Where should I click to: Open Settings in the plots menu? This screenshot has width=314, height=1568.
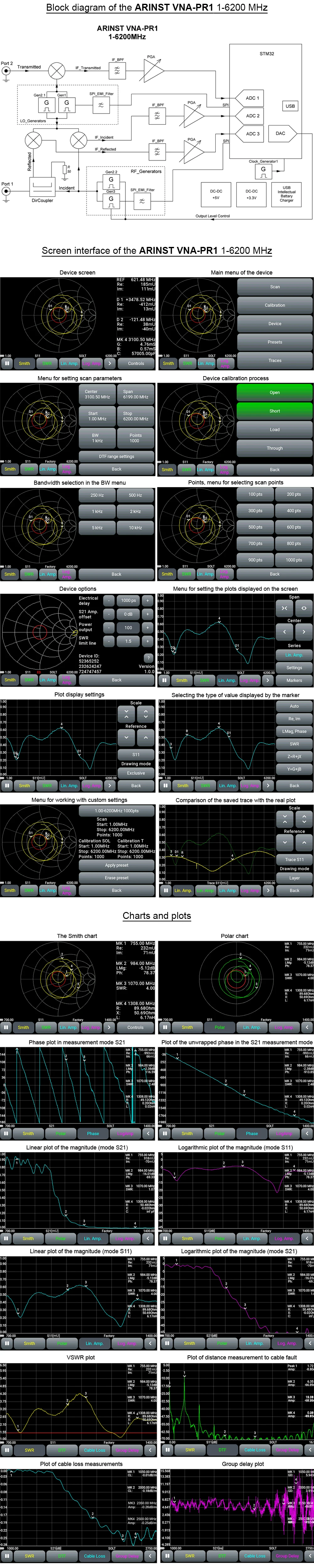[294, 668]
